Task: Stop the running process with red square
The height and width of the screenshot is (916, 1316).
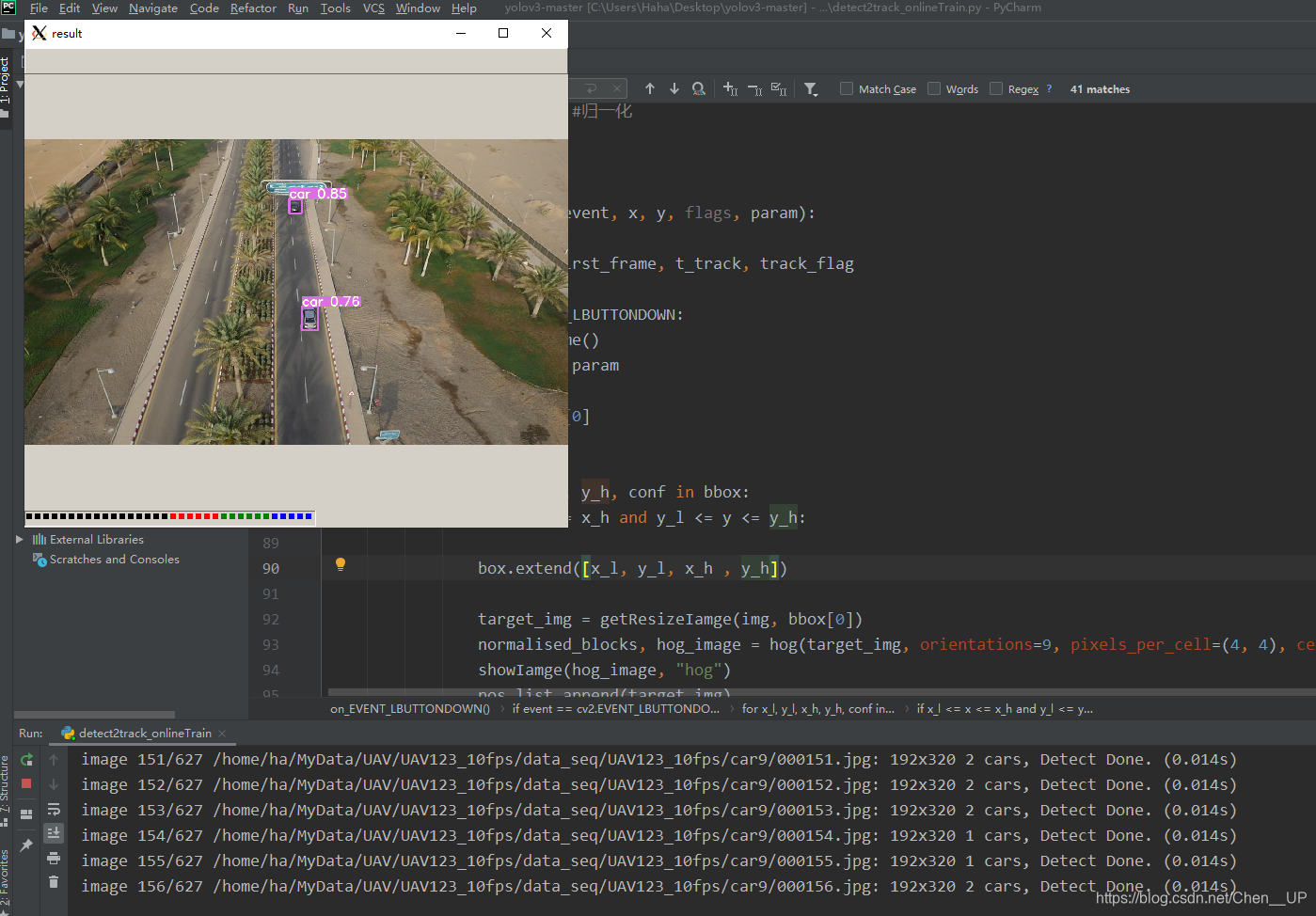Action: pos(26,783)
